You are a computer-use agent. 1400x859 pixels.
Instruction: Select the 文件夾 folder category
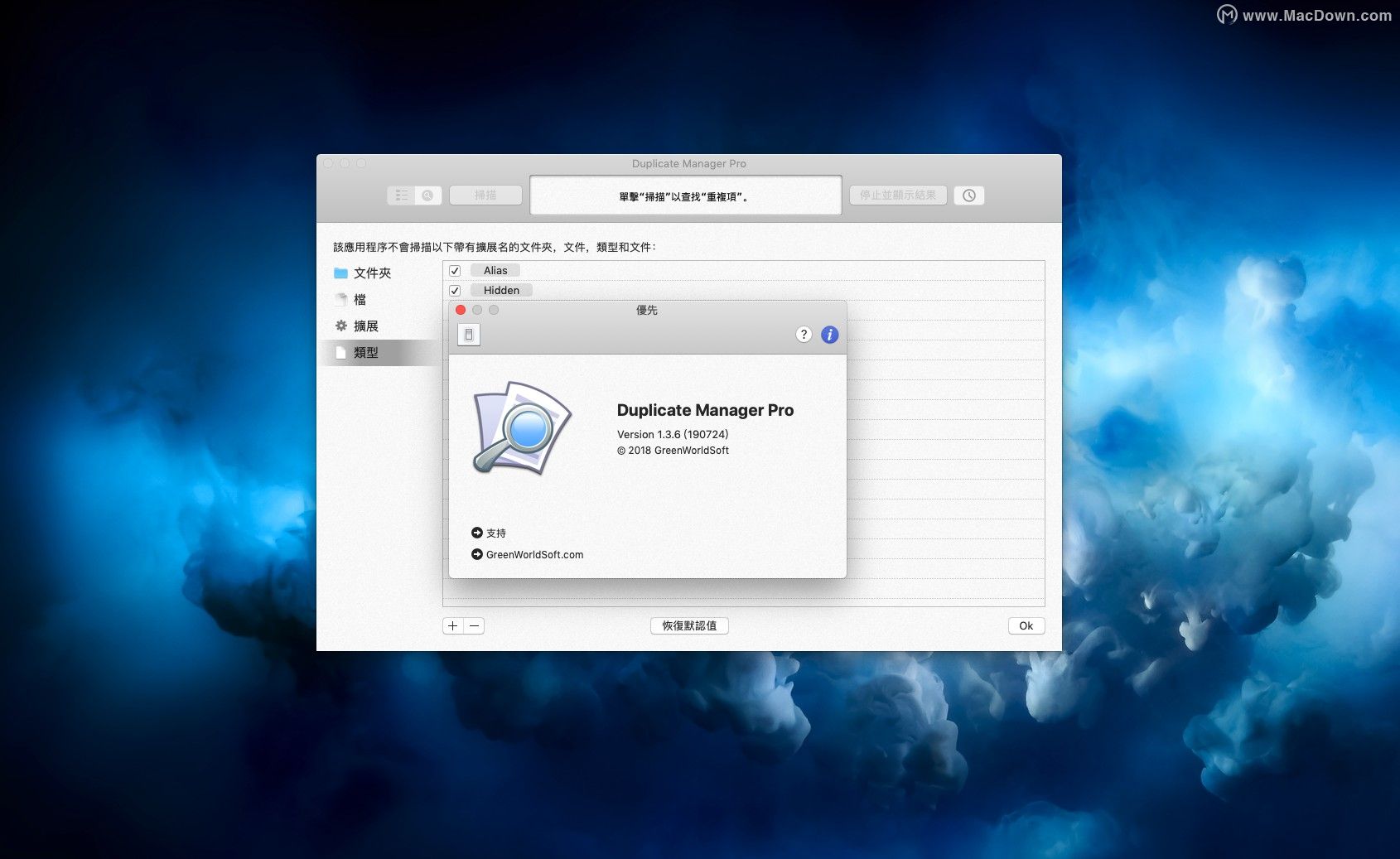pos(379,273)
